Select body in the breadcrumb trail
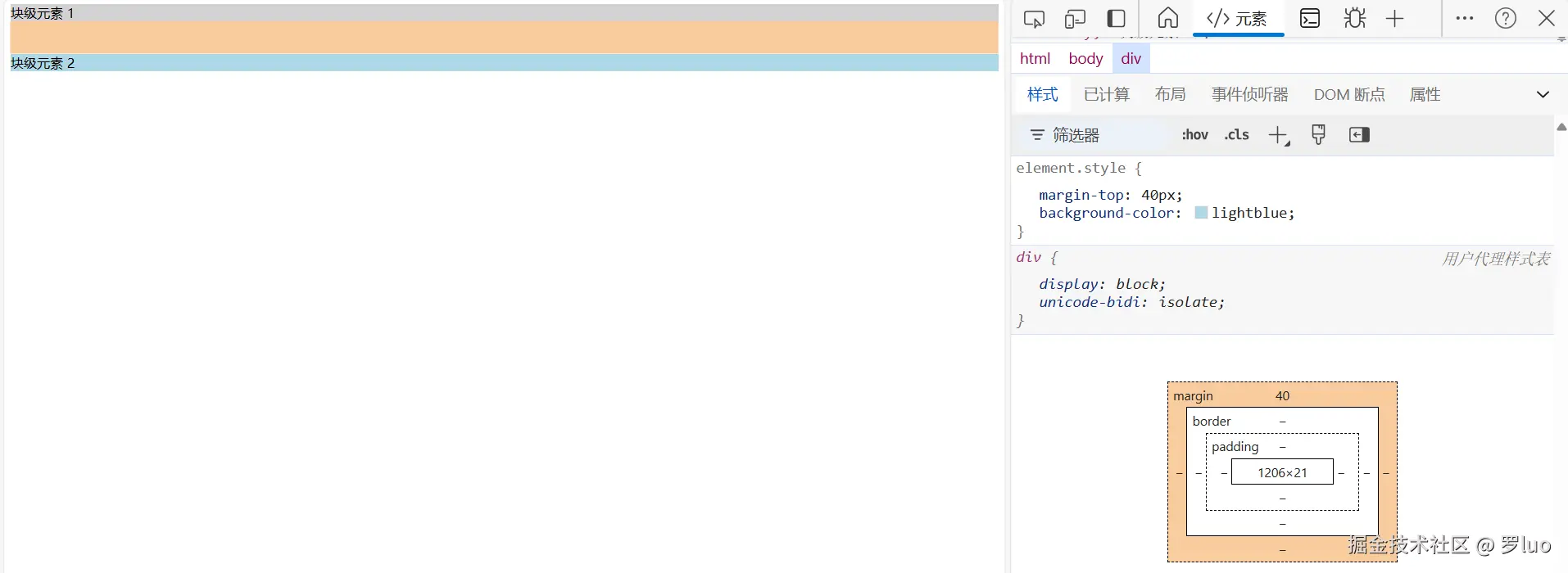Viewport: 1568px width, 573px height. pos(1085,58)
